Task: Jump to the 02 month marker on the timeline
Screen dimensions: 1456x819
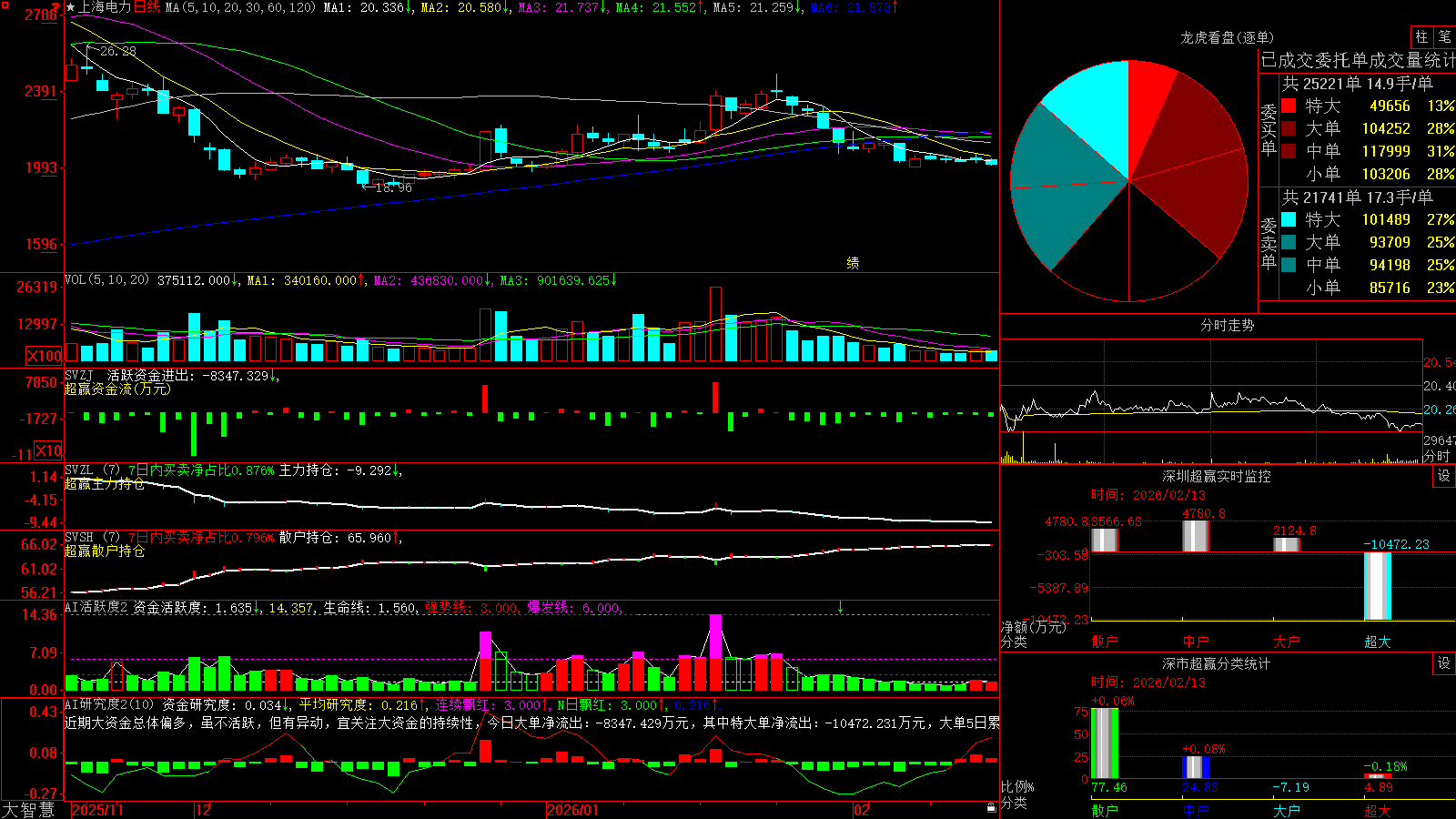Action: pos(862,810)
